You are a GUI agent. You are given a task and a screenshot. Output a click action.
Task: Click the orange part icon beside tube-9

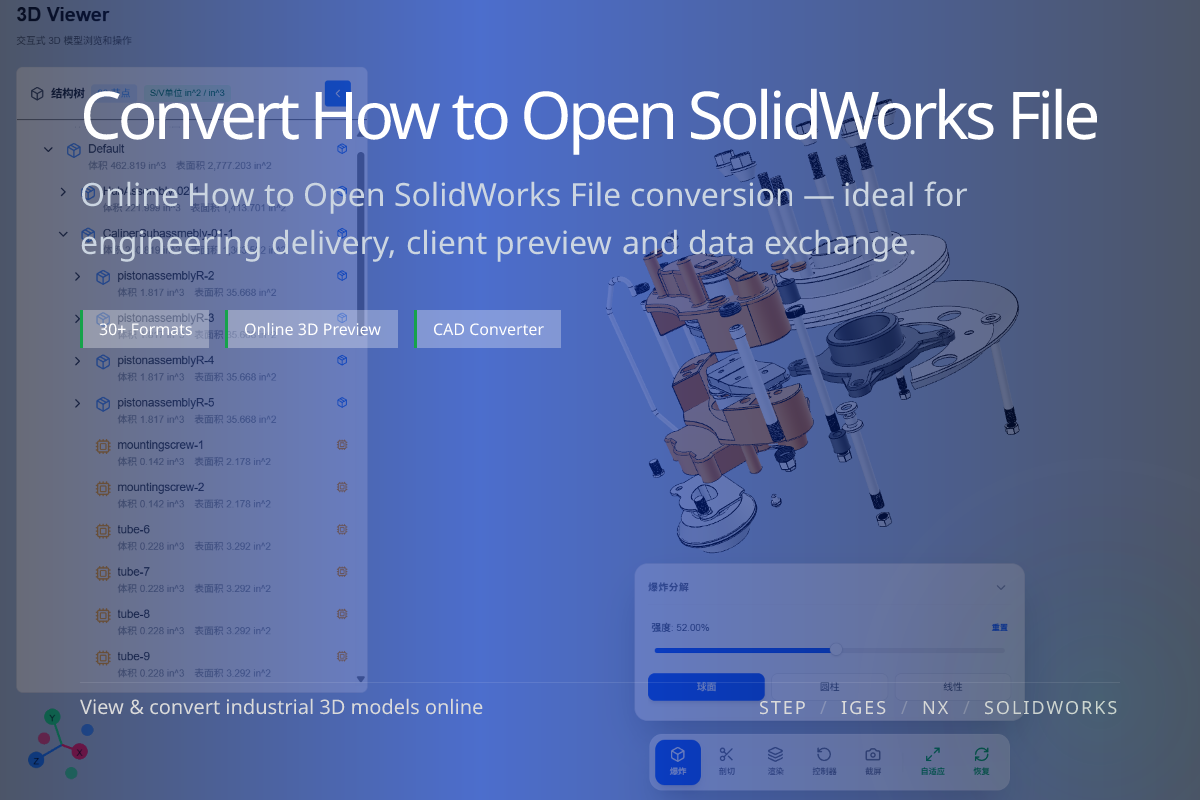(102, 657)
